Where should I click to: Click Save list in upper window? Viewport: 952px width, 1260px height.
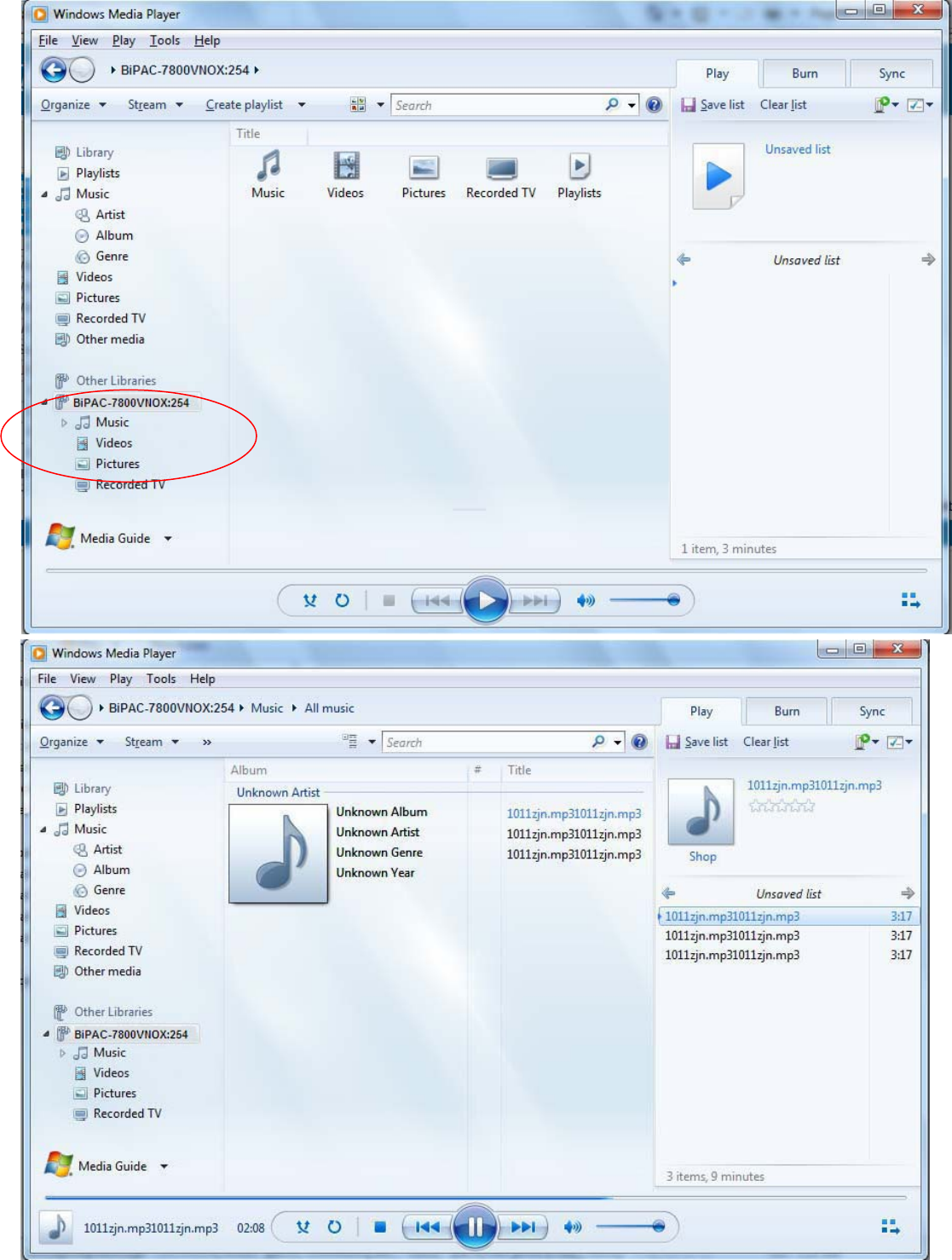coord(713,105)
